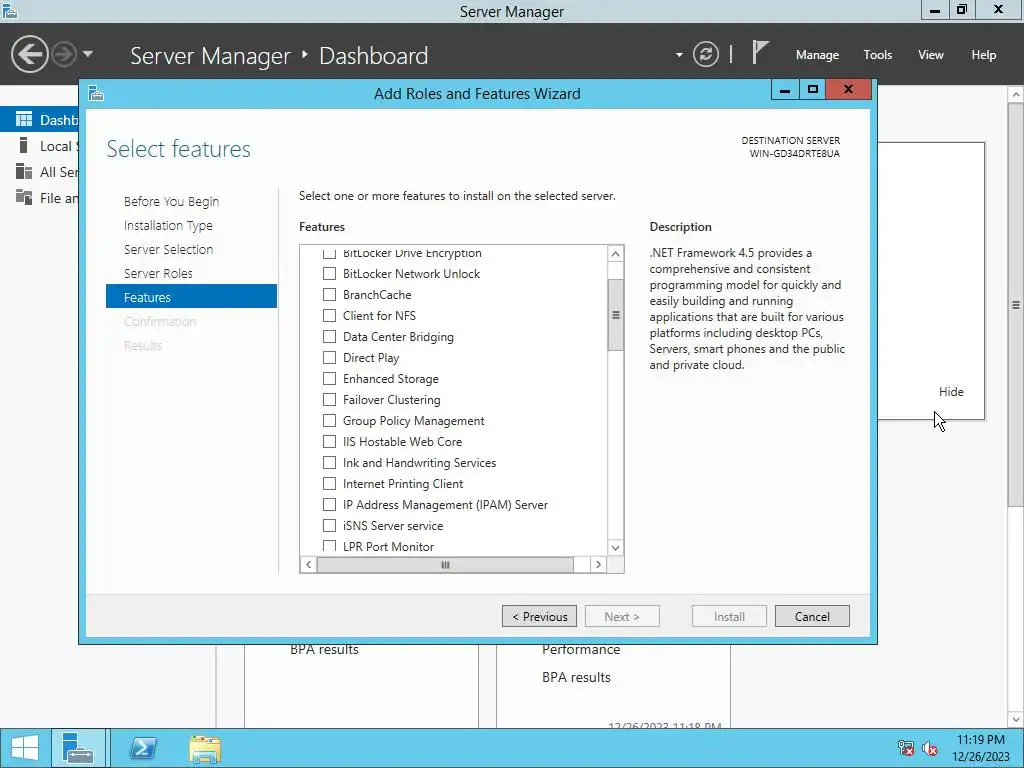This screenshot has height=768, width=1024.
Task: Open the View menu
Action: click(930, 55)
